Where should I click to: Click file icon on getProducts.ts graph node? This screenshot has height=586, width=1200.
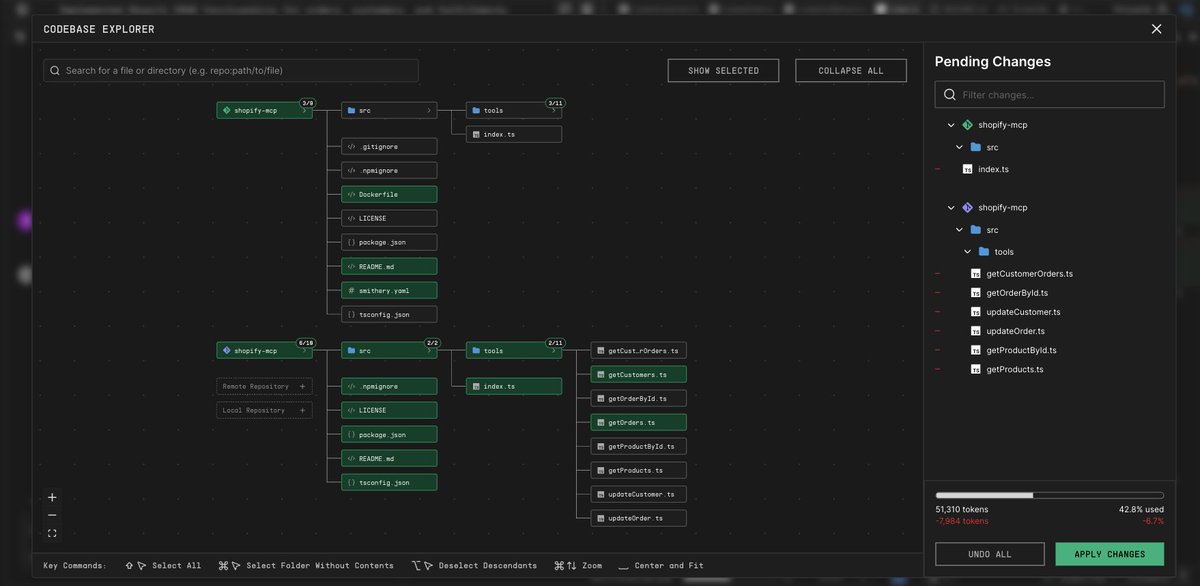pos(600,470)
